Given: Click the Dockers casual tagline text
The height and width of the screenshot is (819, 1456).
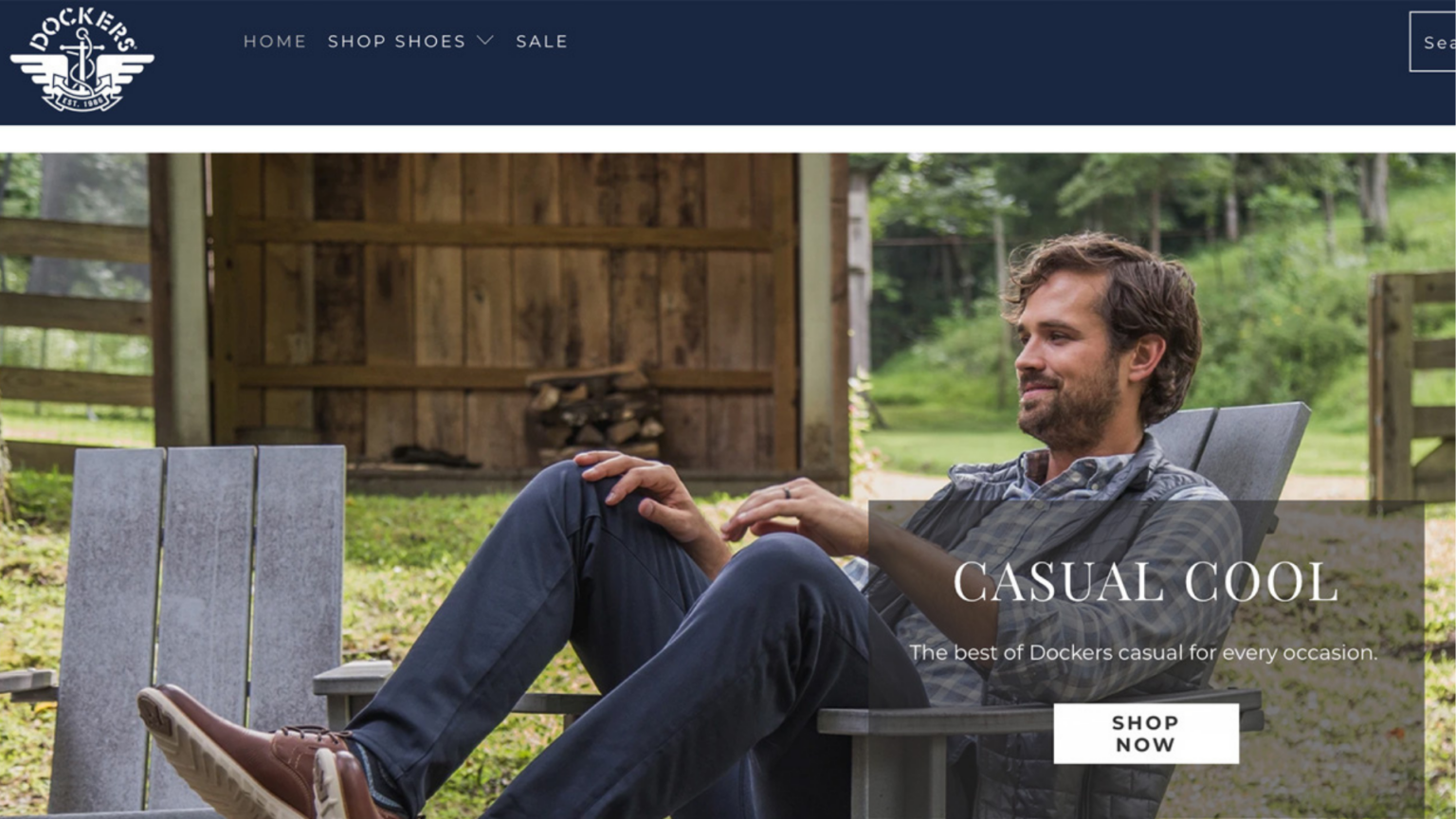Looking at the screenshot, I should tap(1143, 652).
